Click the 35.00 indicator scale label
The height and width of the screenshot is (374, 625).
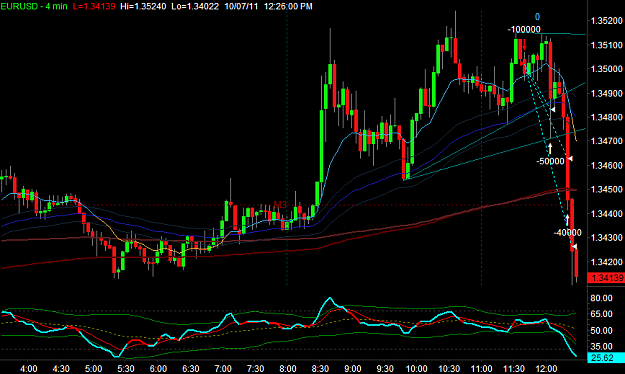tap(601, 346)
